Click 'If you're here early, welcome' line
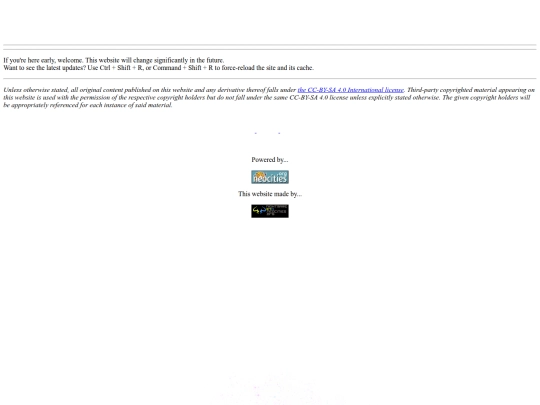This screenshot has width=540, height=405. (114, 60)
